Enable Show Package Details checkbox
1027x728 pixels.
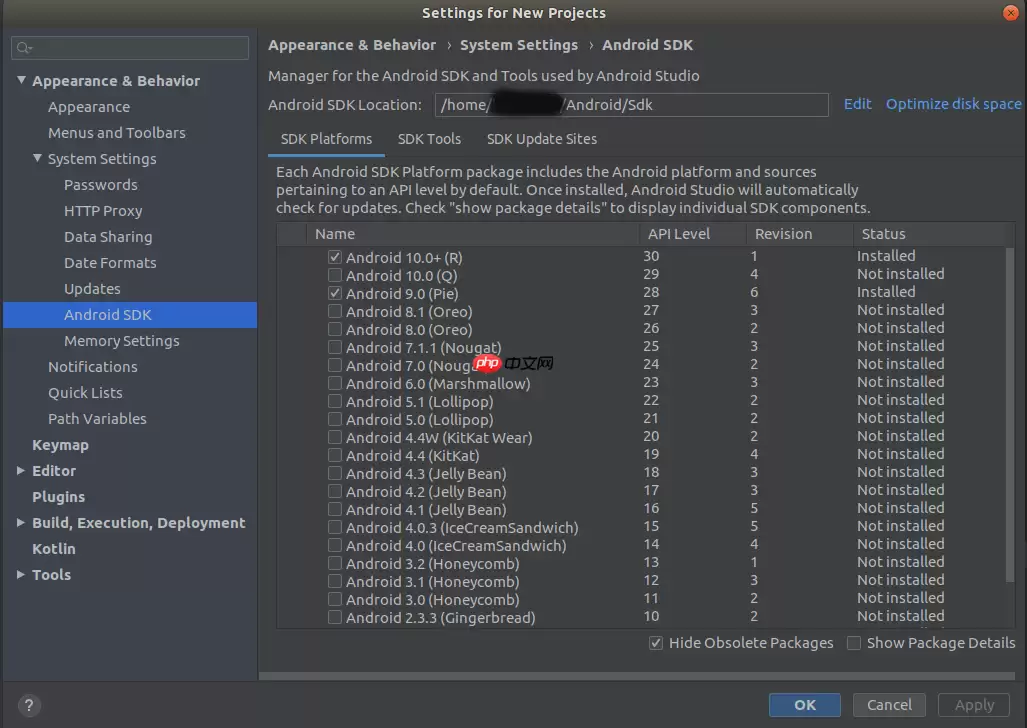pos(854,643)
